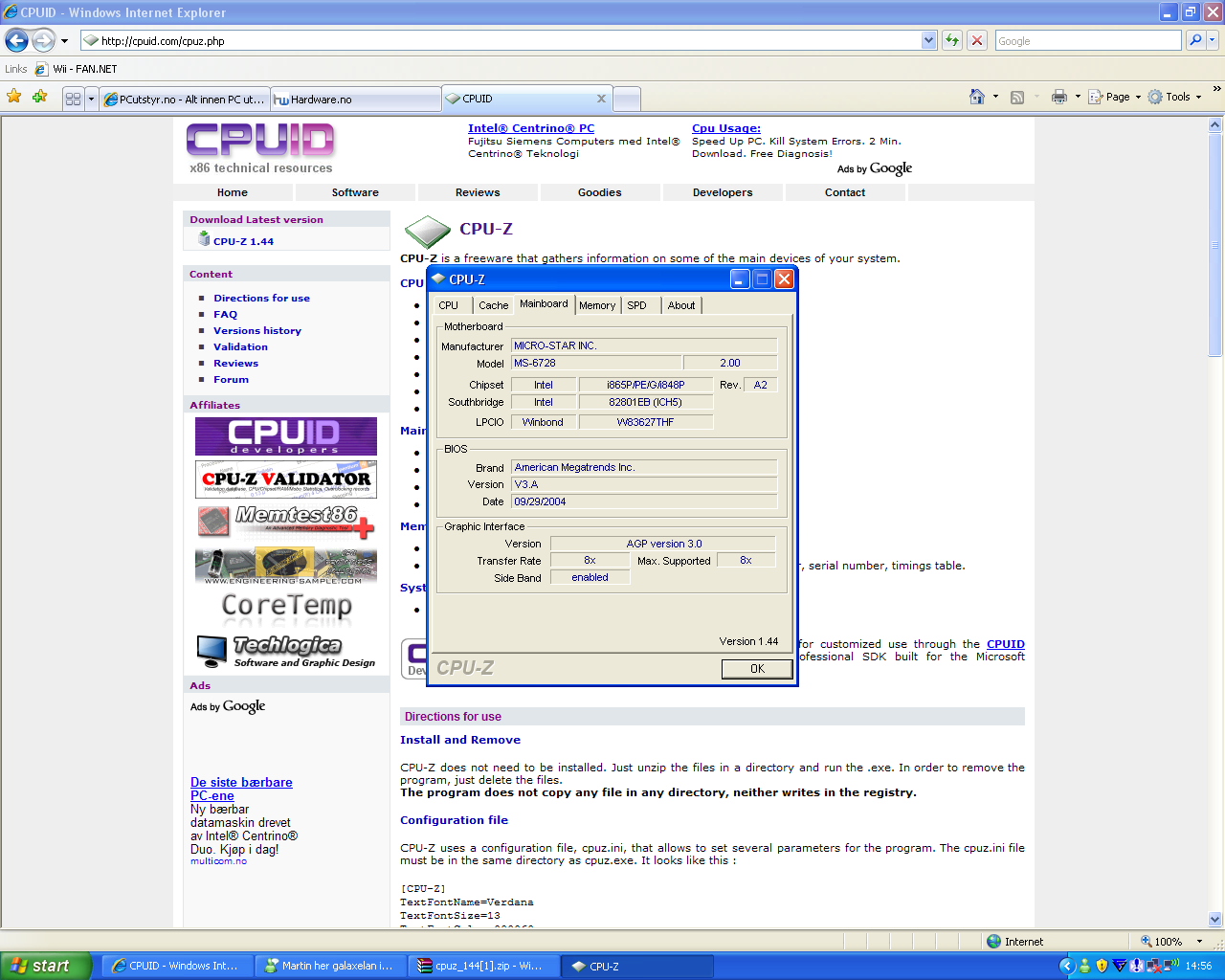Click the page scroll down arrow
The width and height of the screenshot is (1225, 980).
[x=1215, y=919]
